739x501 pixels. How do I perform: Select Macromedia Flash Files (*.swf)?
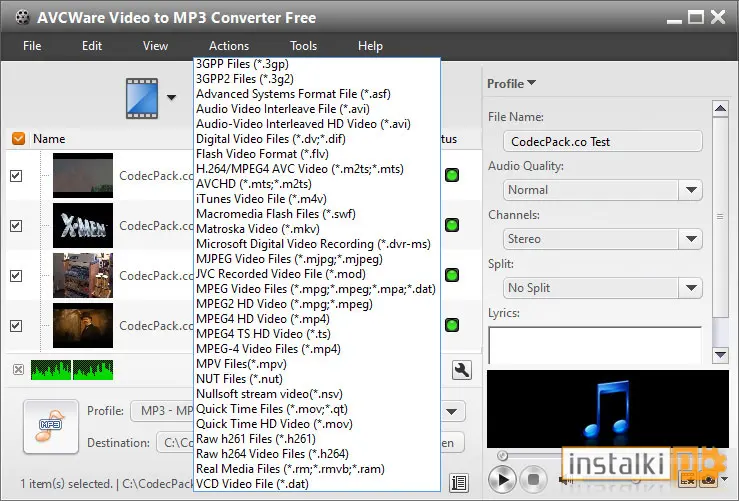317,214
